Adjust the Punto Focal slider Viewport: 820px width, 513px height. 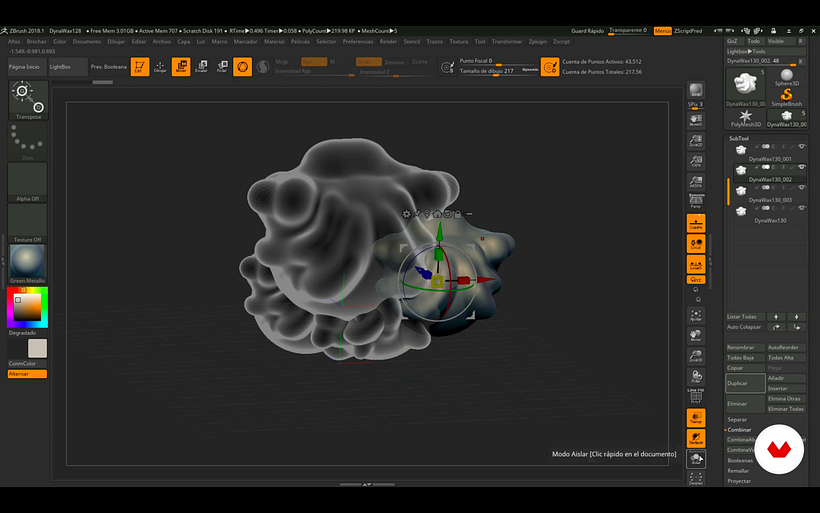pos(498,61)
